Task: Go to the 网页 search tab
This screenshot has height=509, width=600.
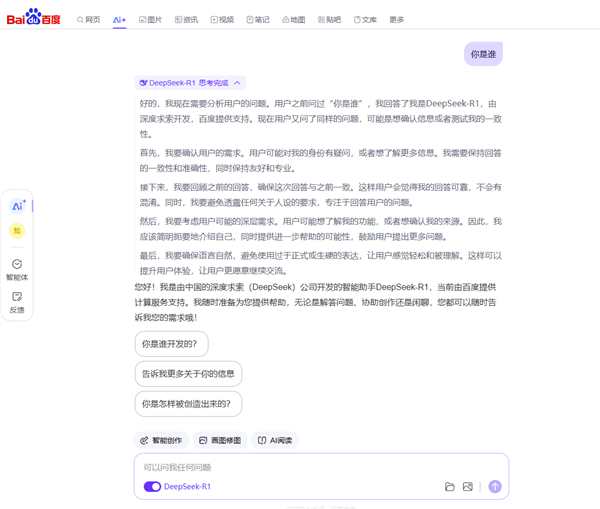Action: point(89,19)
